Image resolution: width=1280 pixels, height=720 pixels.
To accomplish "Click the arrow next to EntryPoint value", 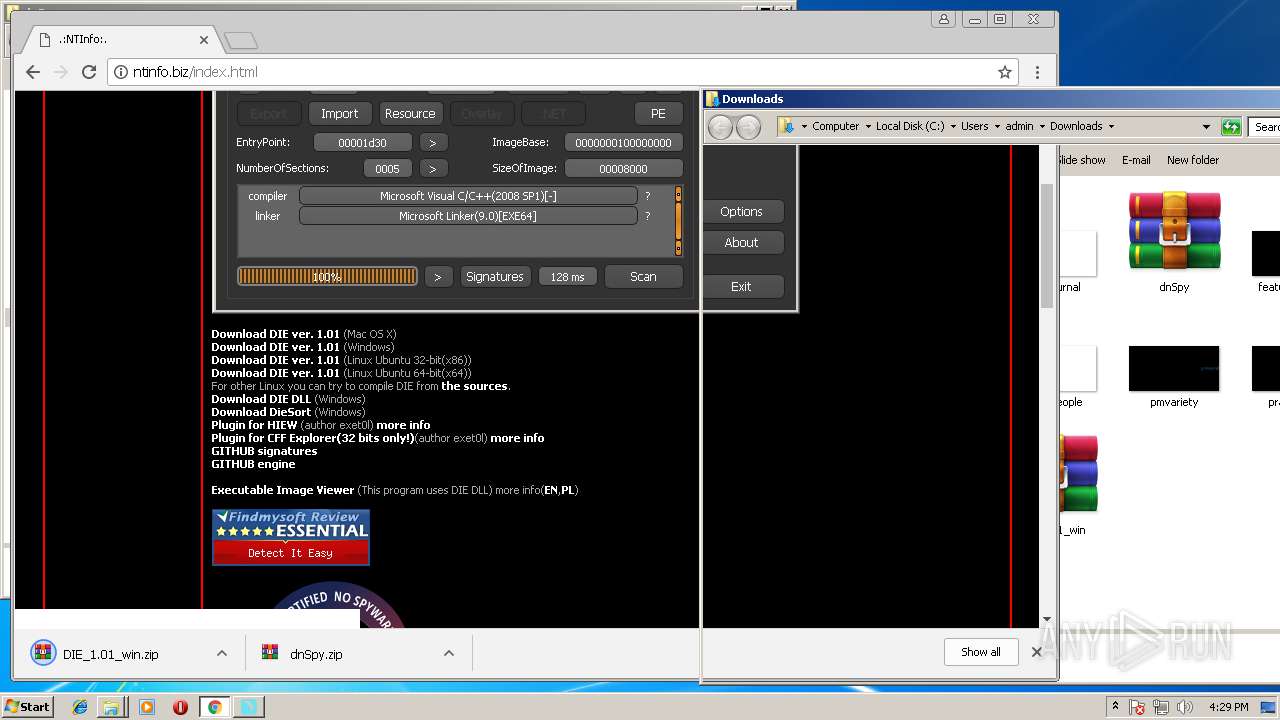I will [433, 143].
